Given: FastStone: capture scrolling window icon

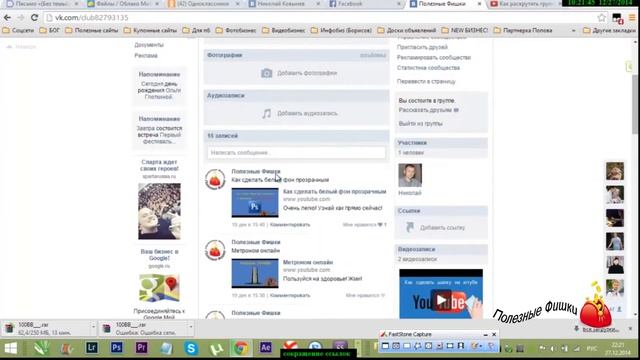Looking at the screenshot, I should pyautogui.click(x=439, y=346).
